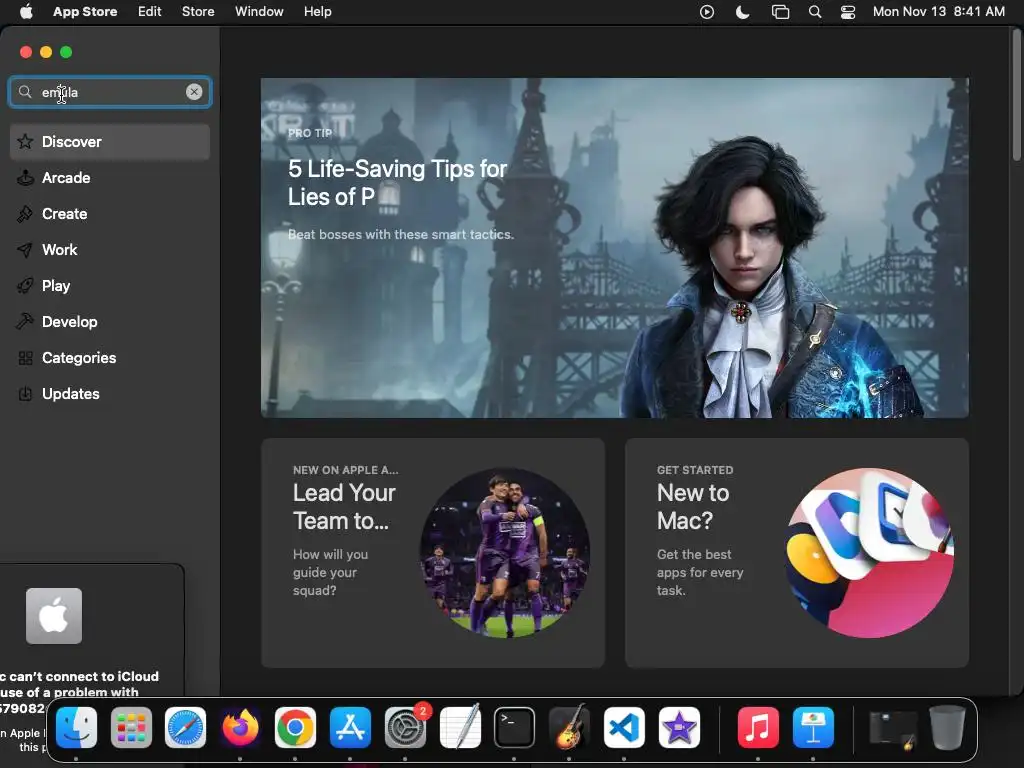Launch Firefox from the Dock
This screenshot has width=1024, height=768.
240,728
